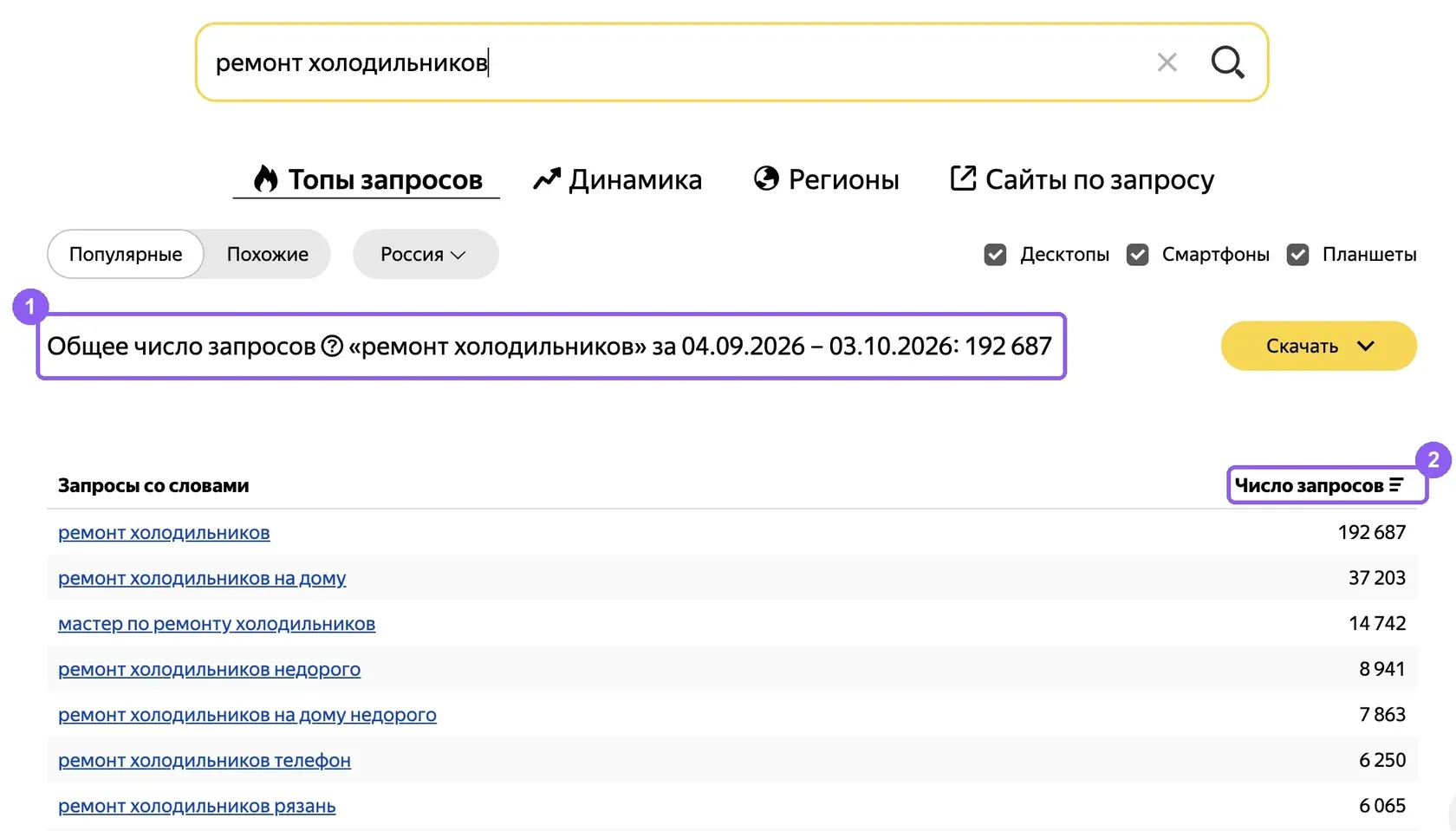Open the Россия region dropdown

coord(425,254)
